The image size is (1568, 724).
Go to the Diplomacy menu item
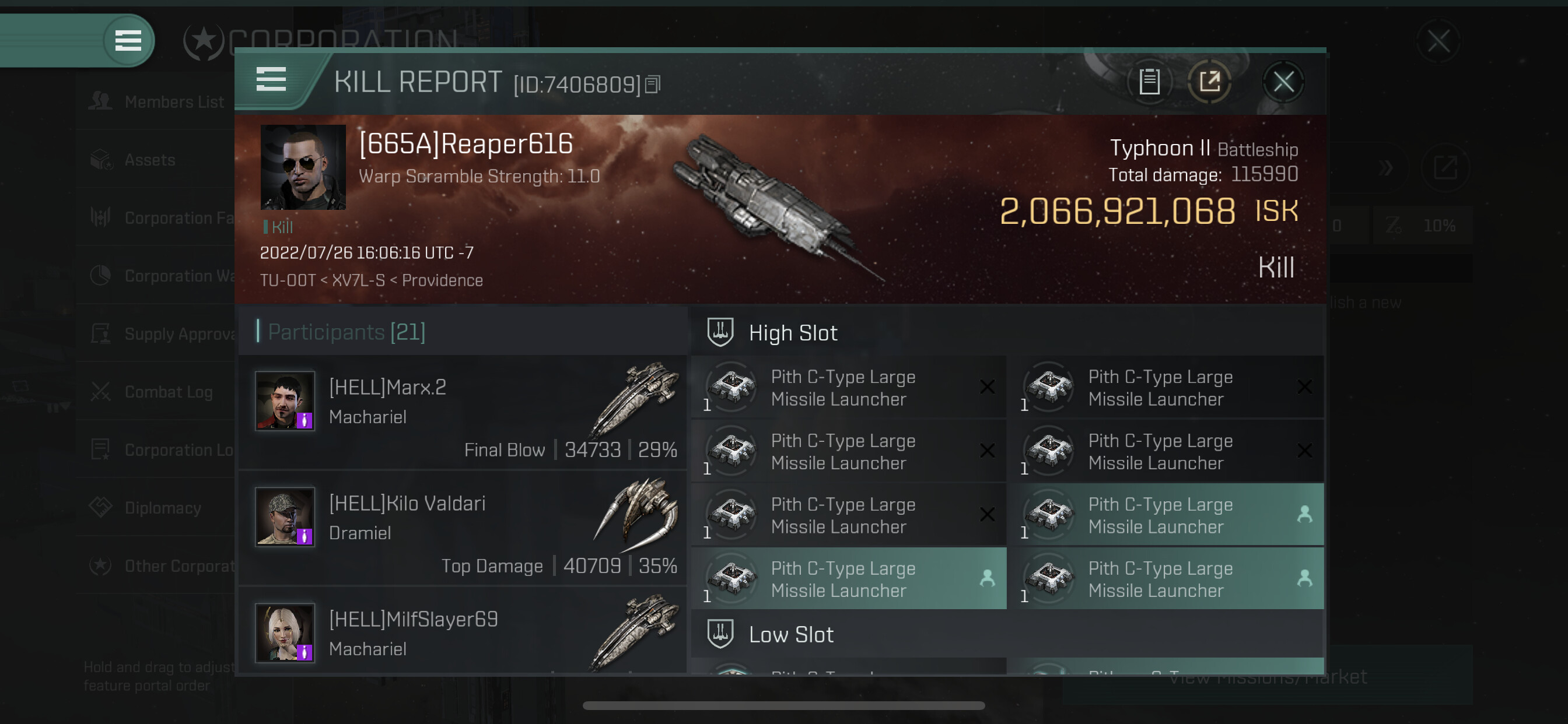163,507
